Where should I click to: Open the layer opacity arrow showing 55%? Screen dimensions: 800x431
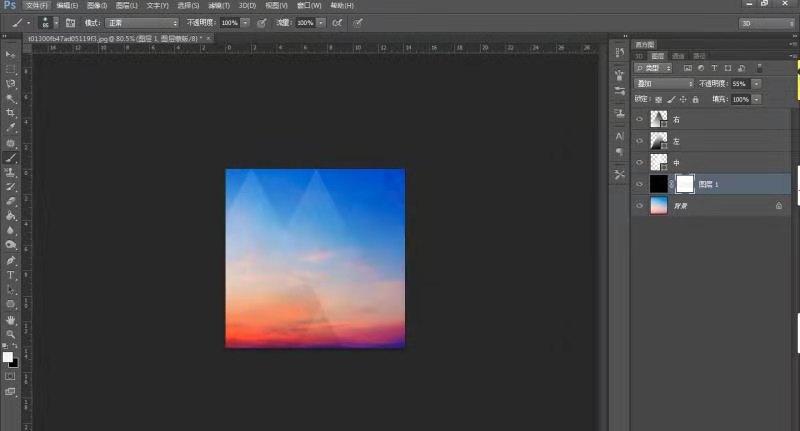[x=757, y=84]
